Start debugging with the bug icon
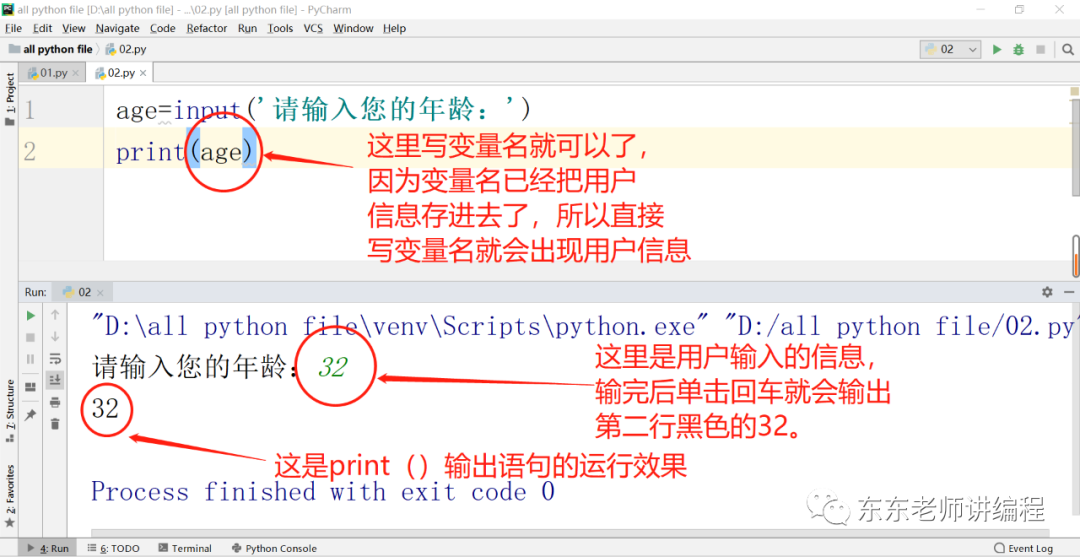Image resolution: width=1080 pixels, height=557 pixels. pyautogui.click(x=1019, y=50)
